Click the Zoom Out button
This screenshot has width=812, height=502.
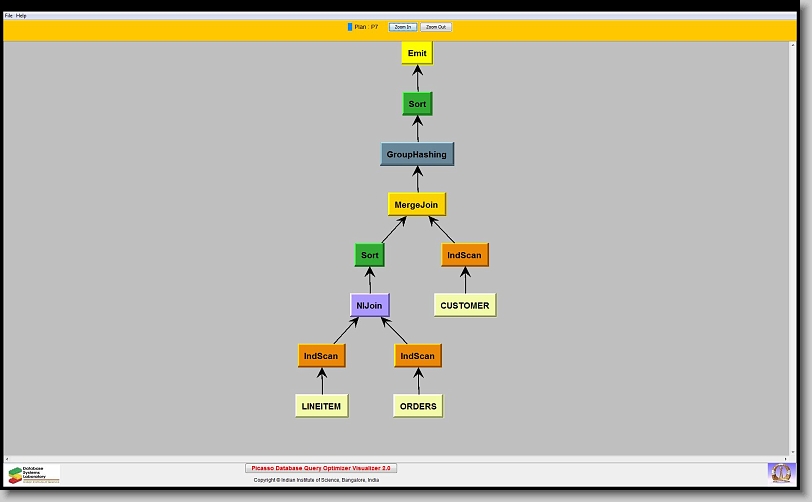tap(436, 27)
